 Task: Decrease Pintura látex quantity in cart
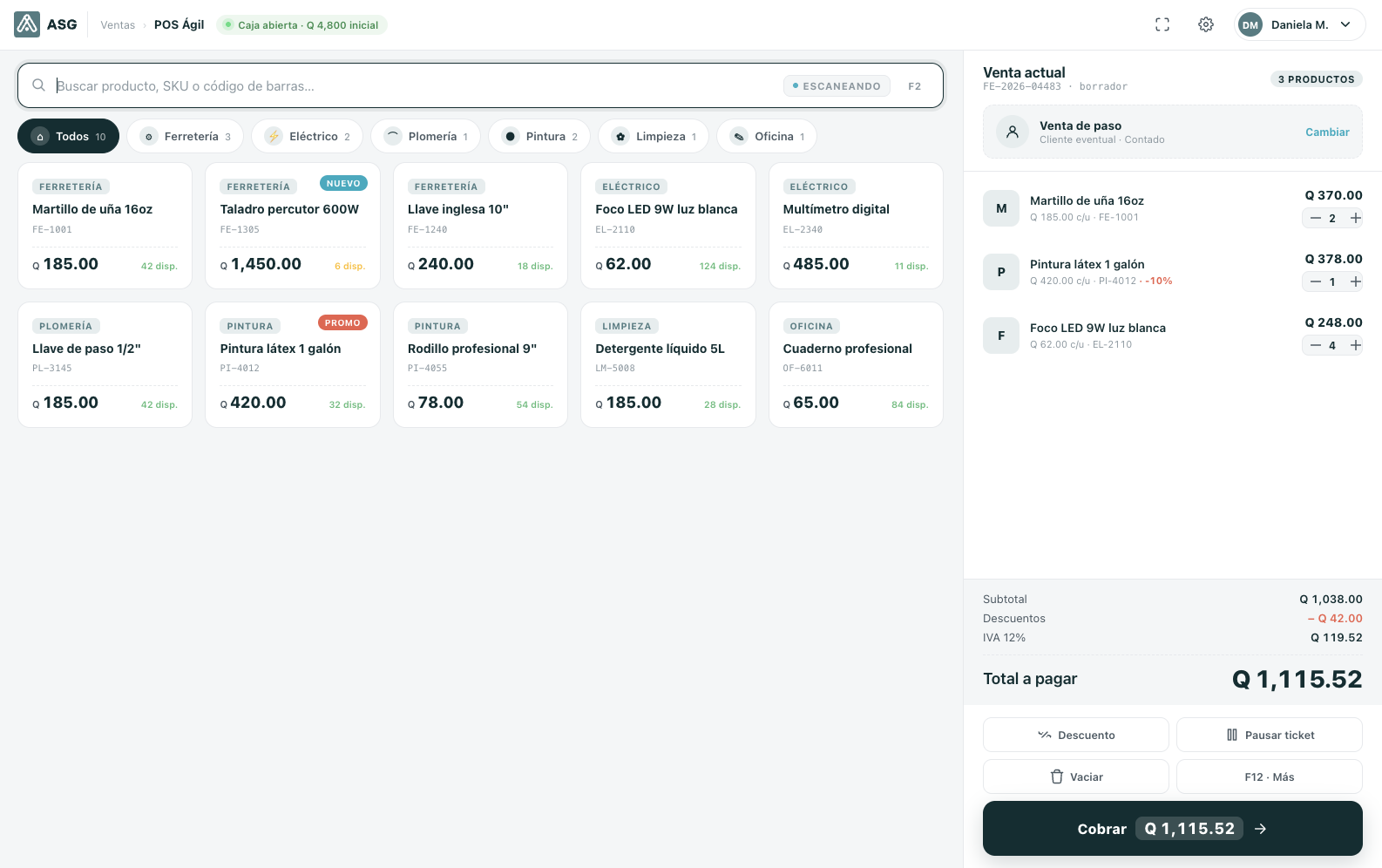click(x=1316, y=281)
